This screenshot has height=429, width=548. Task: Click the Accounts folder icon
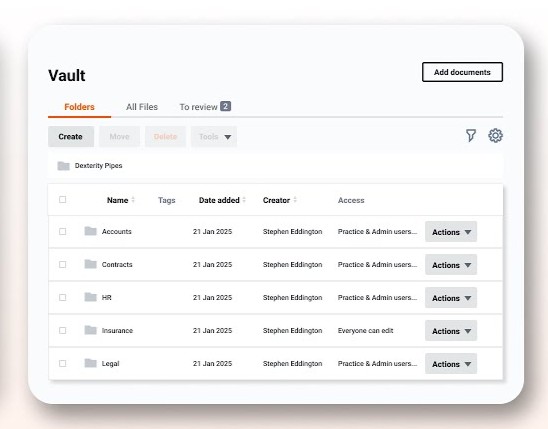coord(91,231)
